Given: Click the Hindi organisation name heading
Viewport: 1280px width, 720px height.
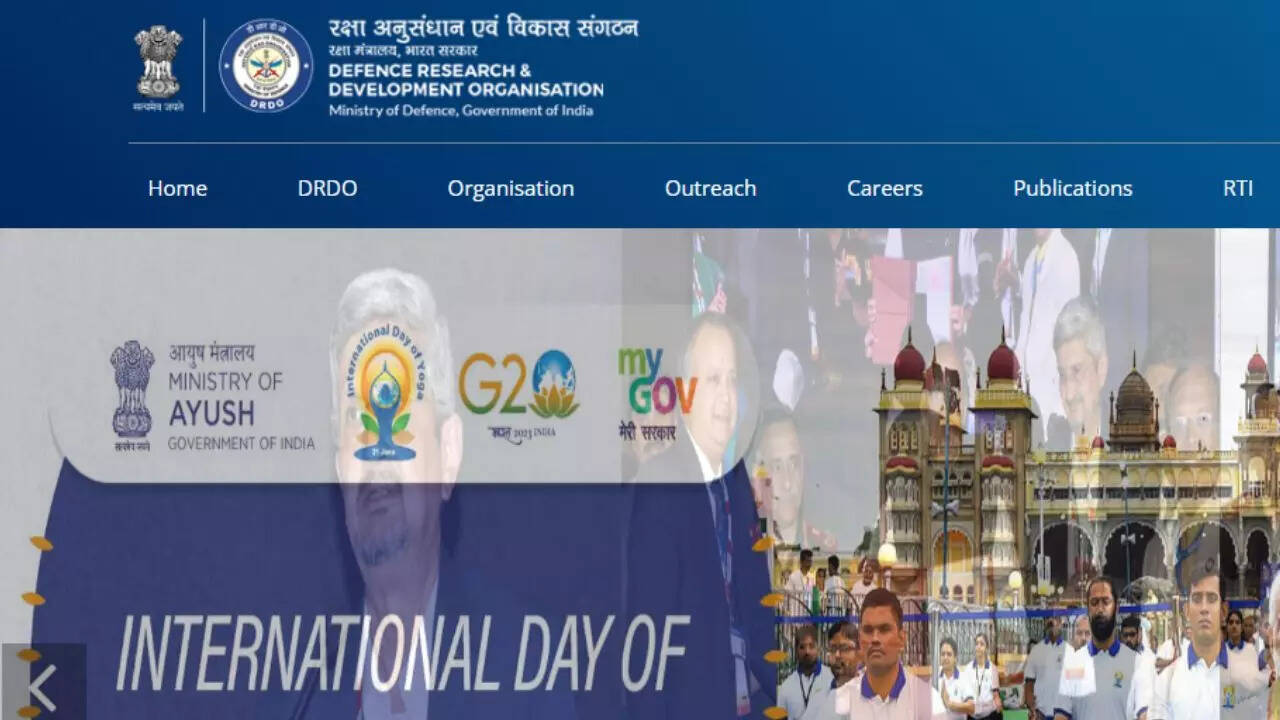Looking at the screenshot, I should tap(483, 27).
